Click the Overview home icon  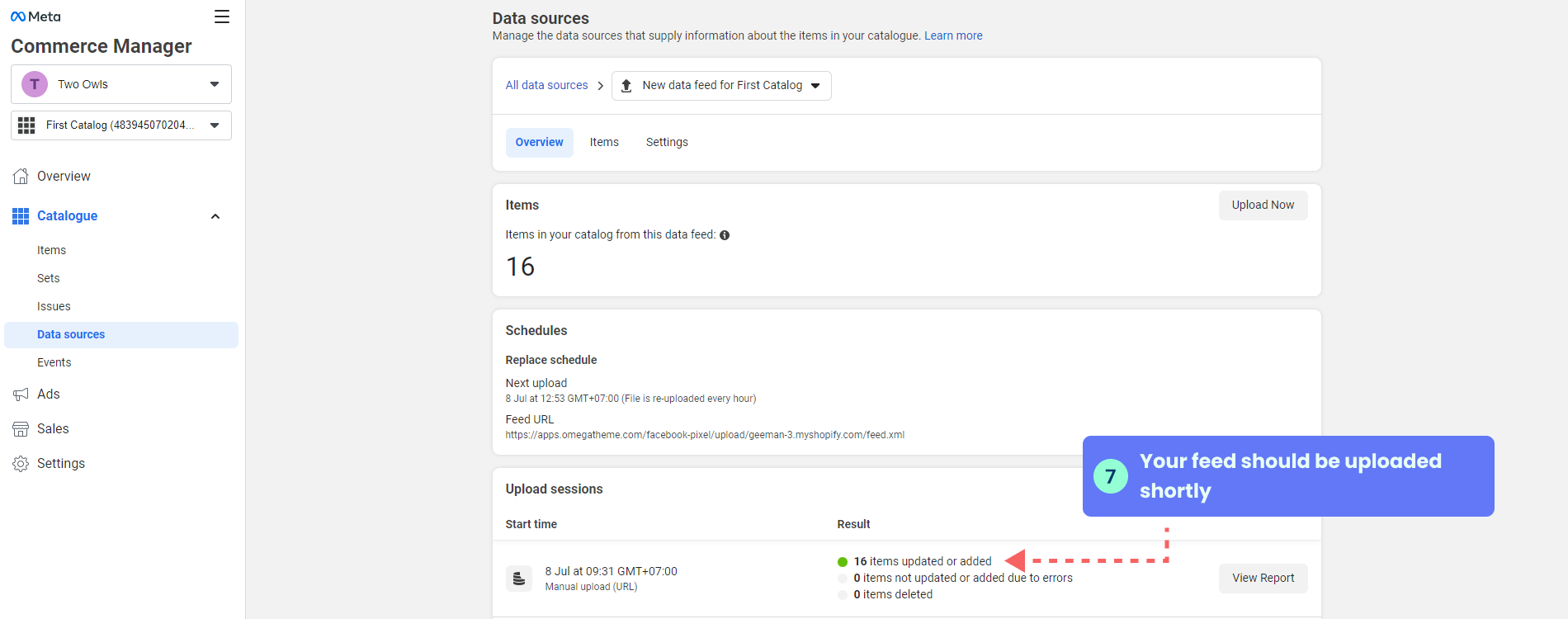[21, 176]
